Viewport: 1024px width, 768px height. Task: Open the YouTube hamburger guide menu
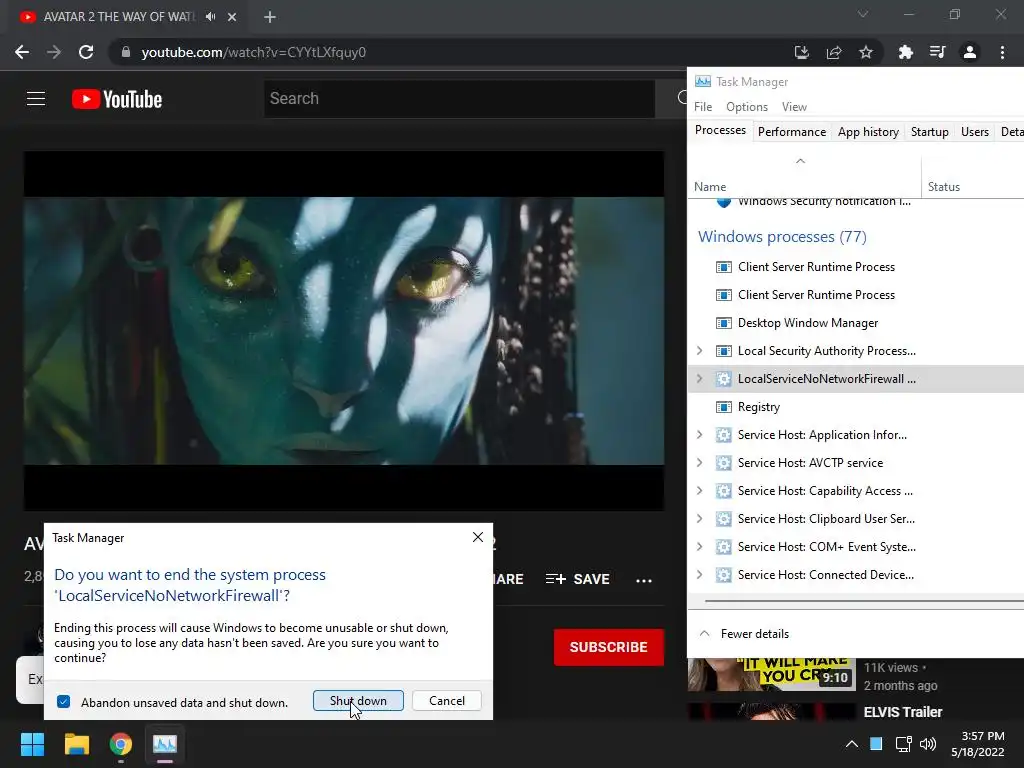pyautogui.click(x=36, y=99)
